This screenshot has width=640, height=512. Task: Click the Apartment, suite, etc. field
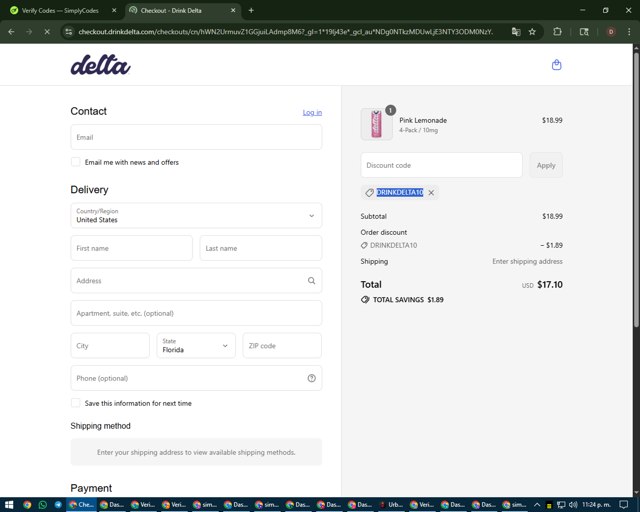[x=196, y=313]
